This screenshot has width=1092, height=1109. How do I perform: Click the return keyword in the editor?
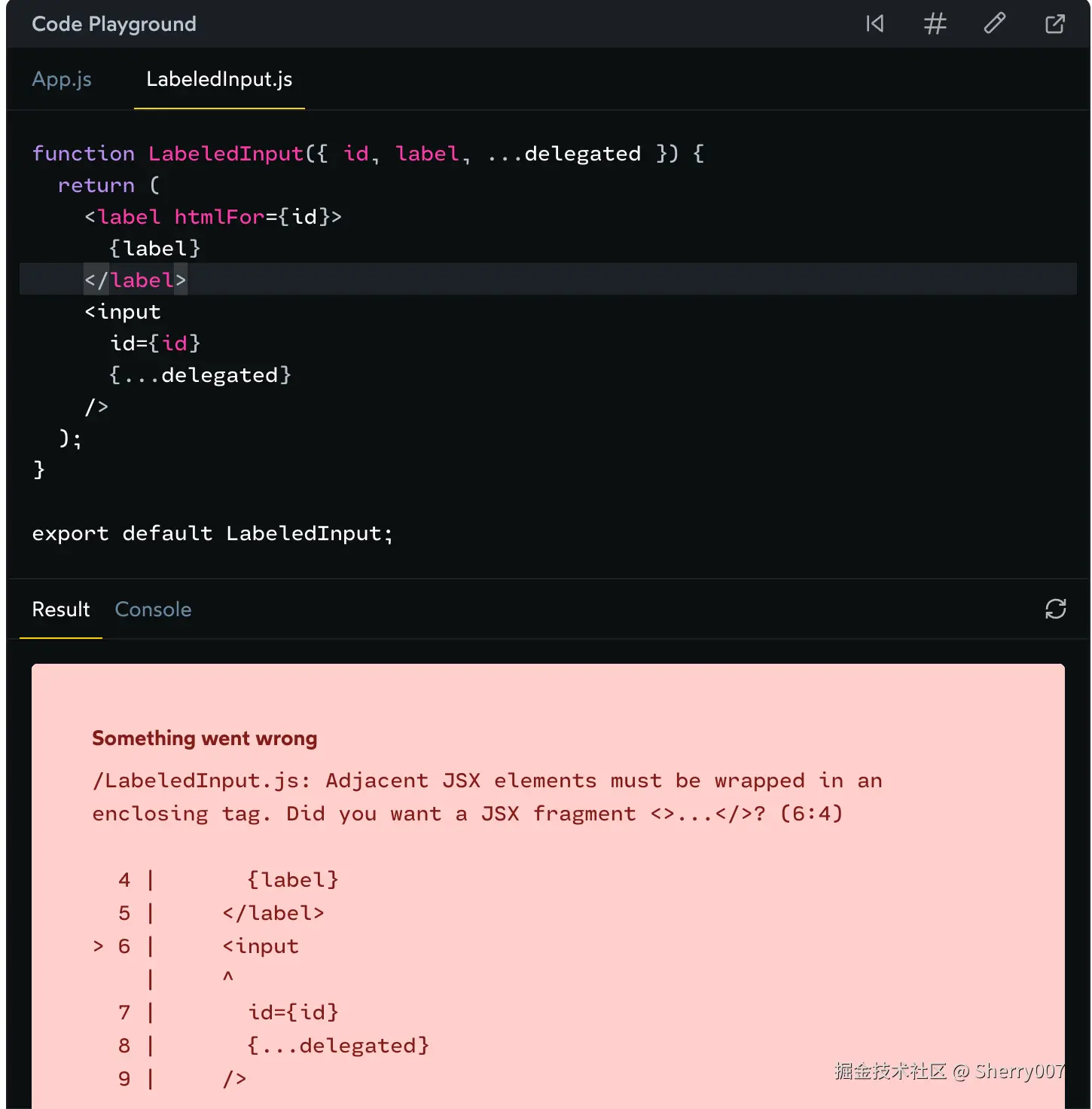pyautogui.click(x=96, y=185)
